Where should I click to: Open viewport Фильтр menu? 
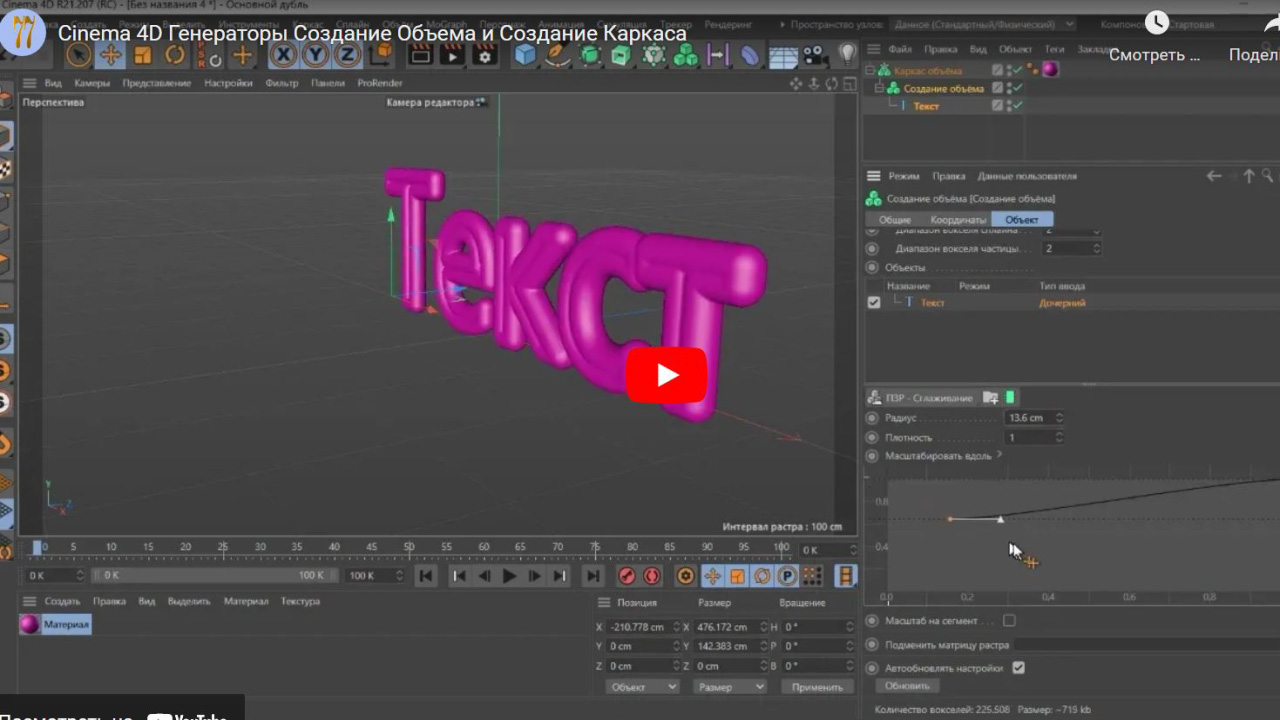tap(282, 83)
